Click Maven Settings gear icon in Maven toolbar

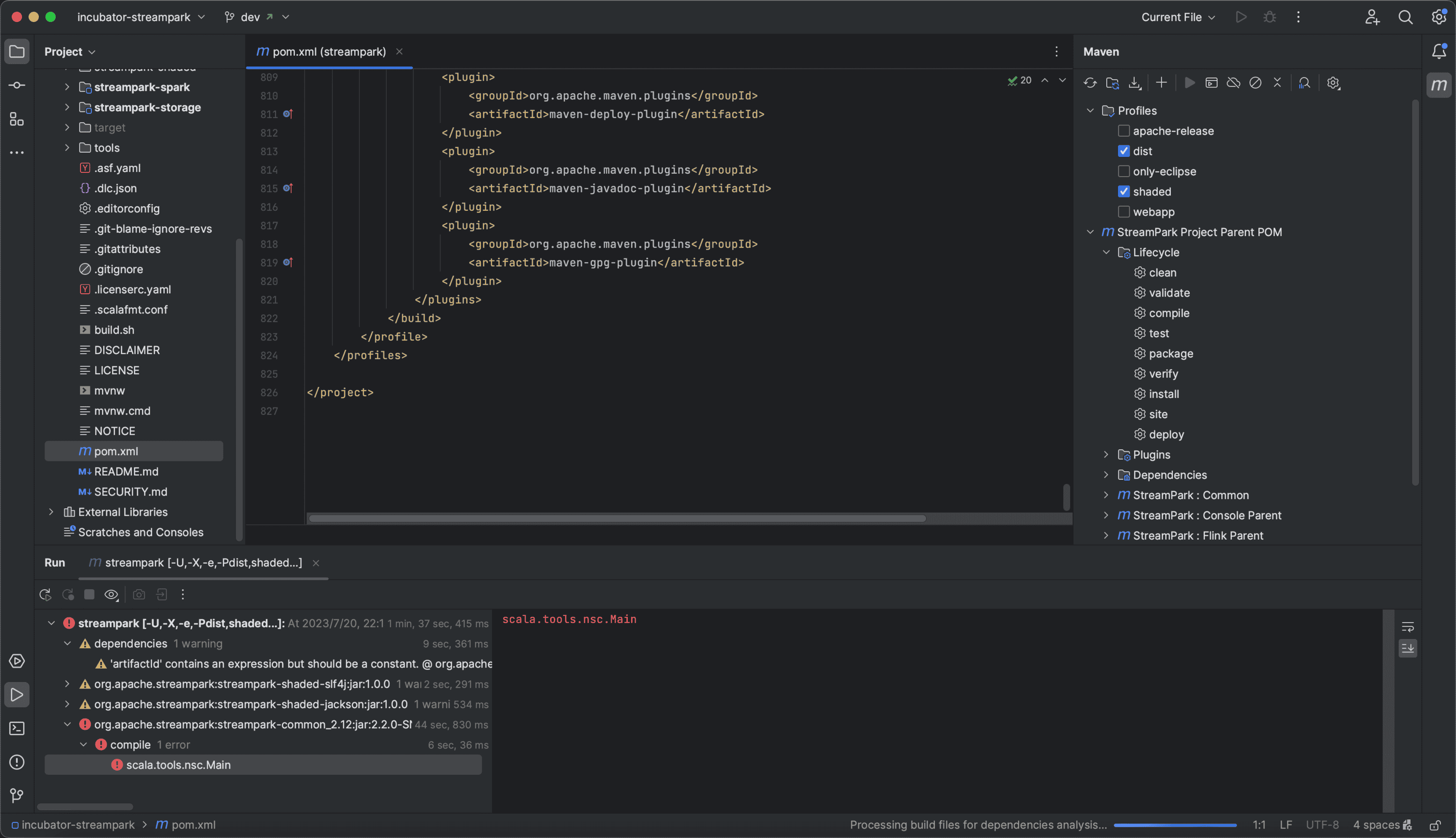(1333, 83)
